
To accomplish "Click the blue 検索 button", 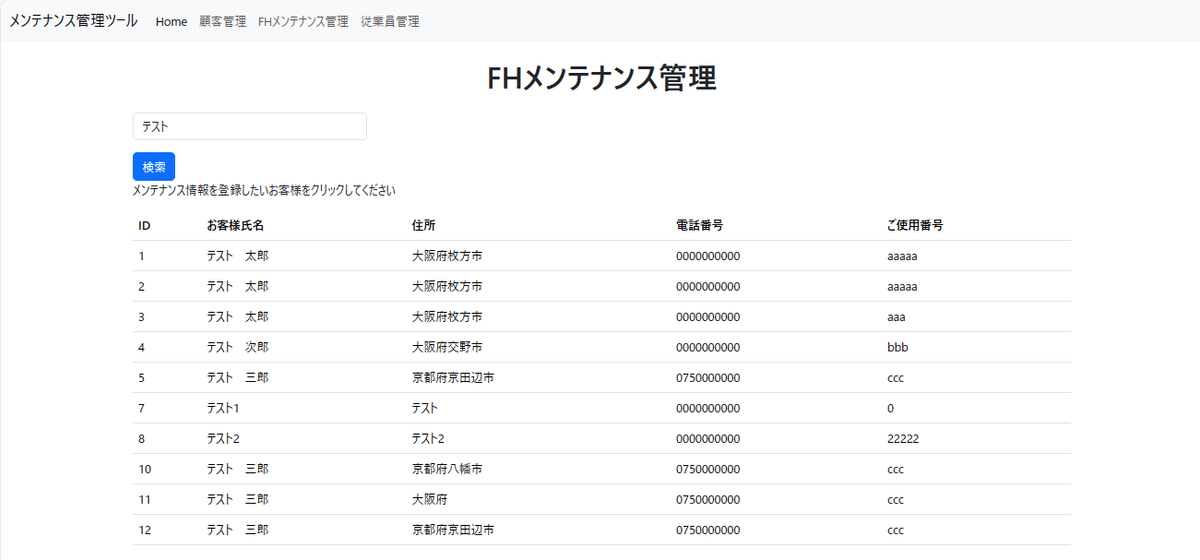I will 154,166.
